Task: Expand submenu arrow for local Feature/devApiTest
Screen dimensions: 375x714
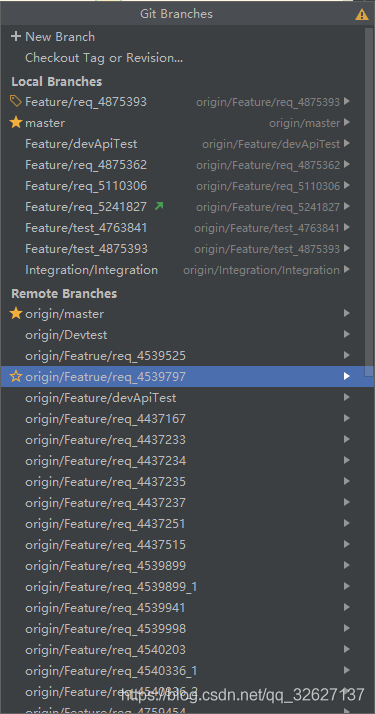Action: [347, 143]
